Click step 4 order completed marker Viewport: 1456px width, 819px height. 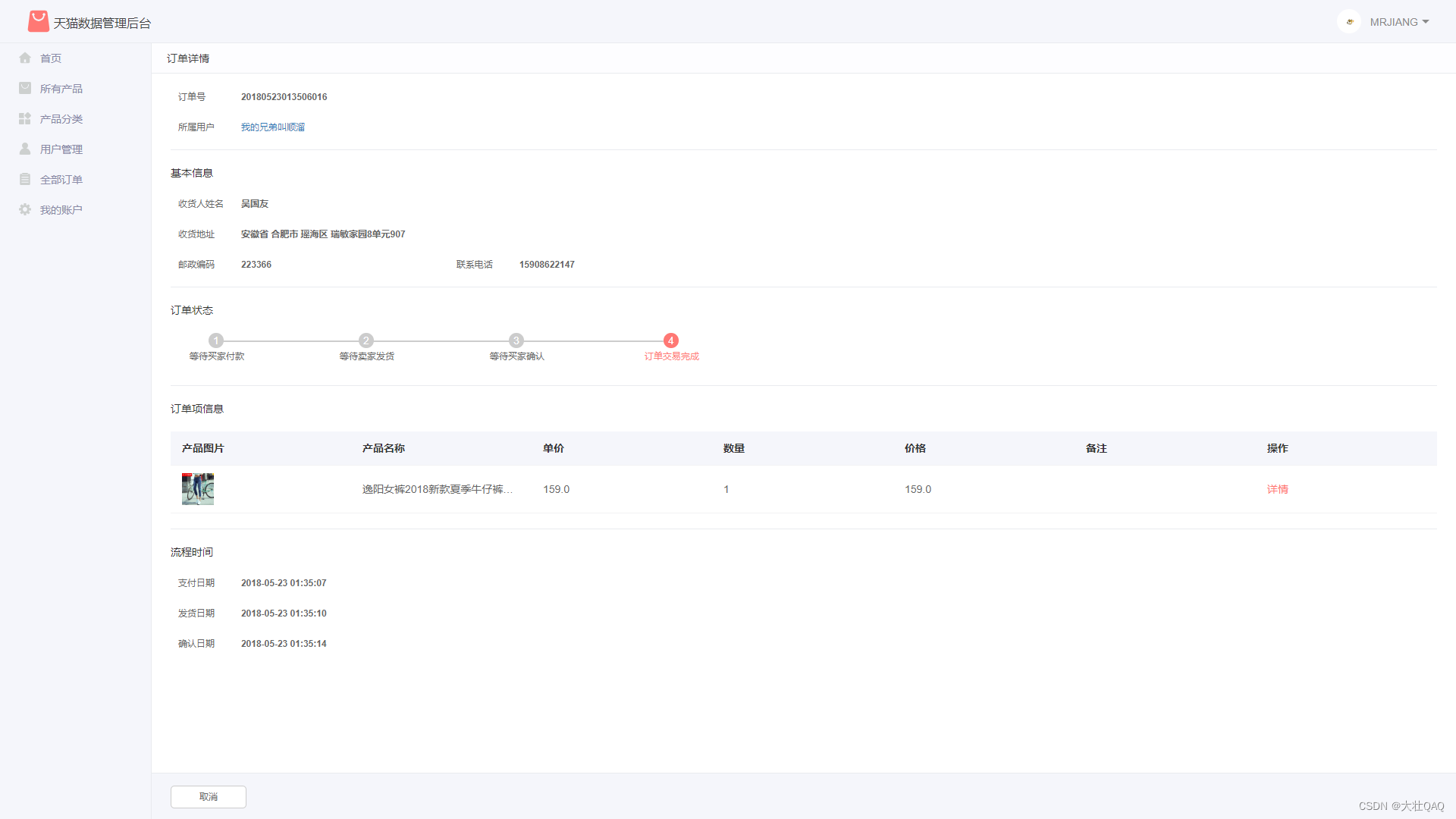click(x=670, y=340)
